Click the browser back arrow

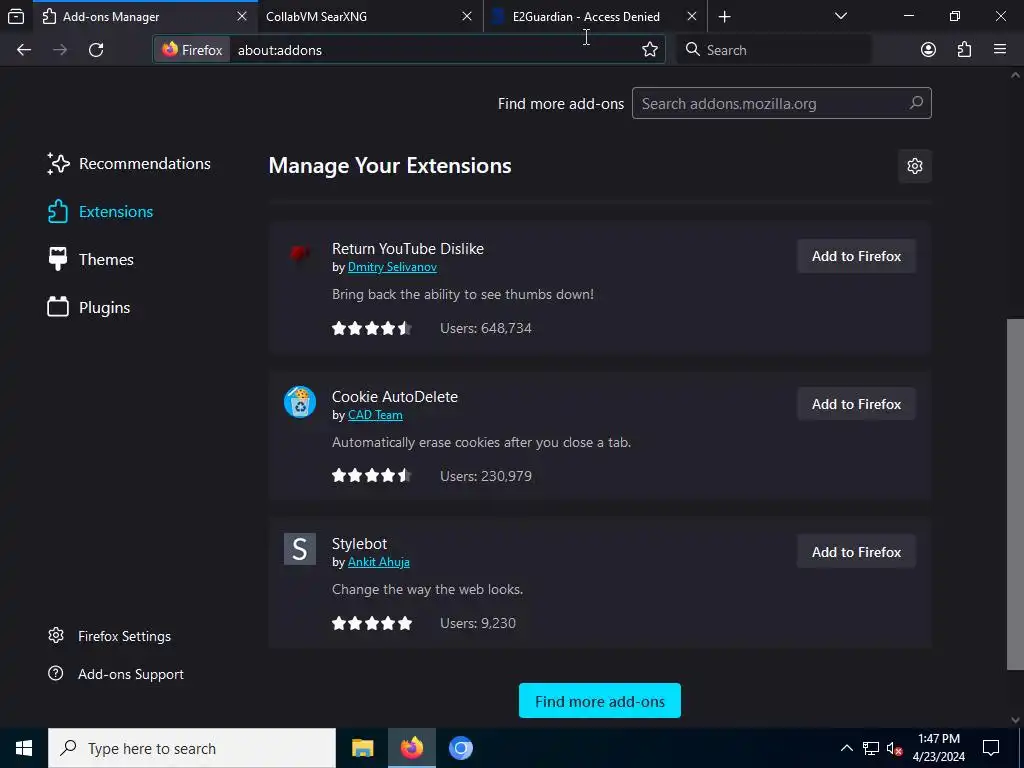point(24,50)
